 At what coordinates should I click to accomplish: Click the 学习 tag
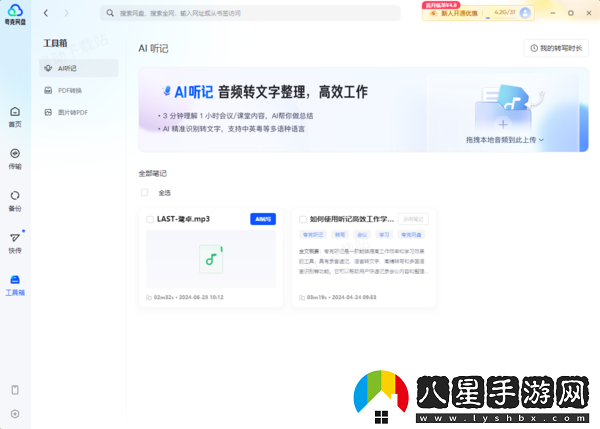384,235
